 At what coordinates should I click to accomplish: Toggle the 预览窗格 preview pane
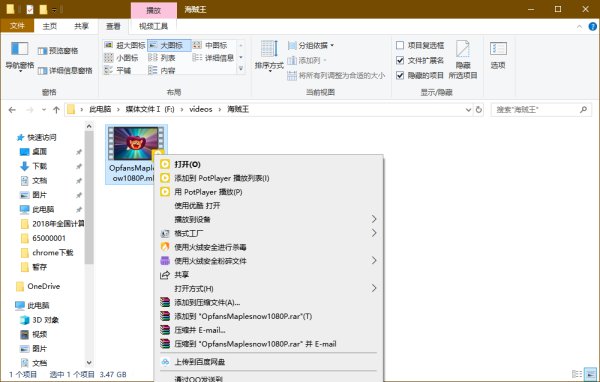pyautogui.click(x=58, y=51)
